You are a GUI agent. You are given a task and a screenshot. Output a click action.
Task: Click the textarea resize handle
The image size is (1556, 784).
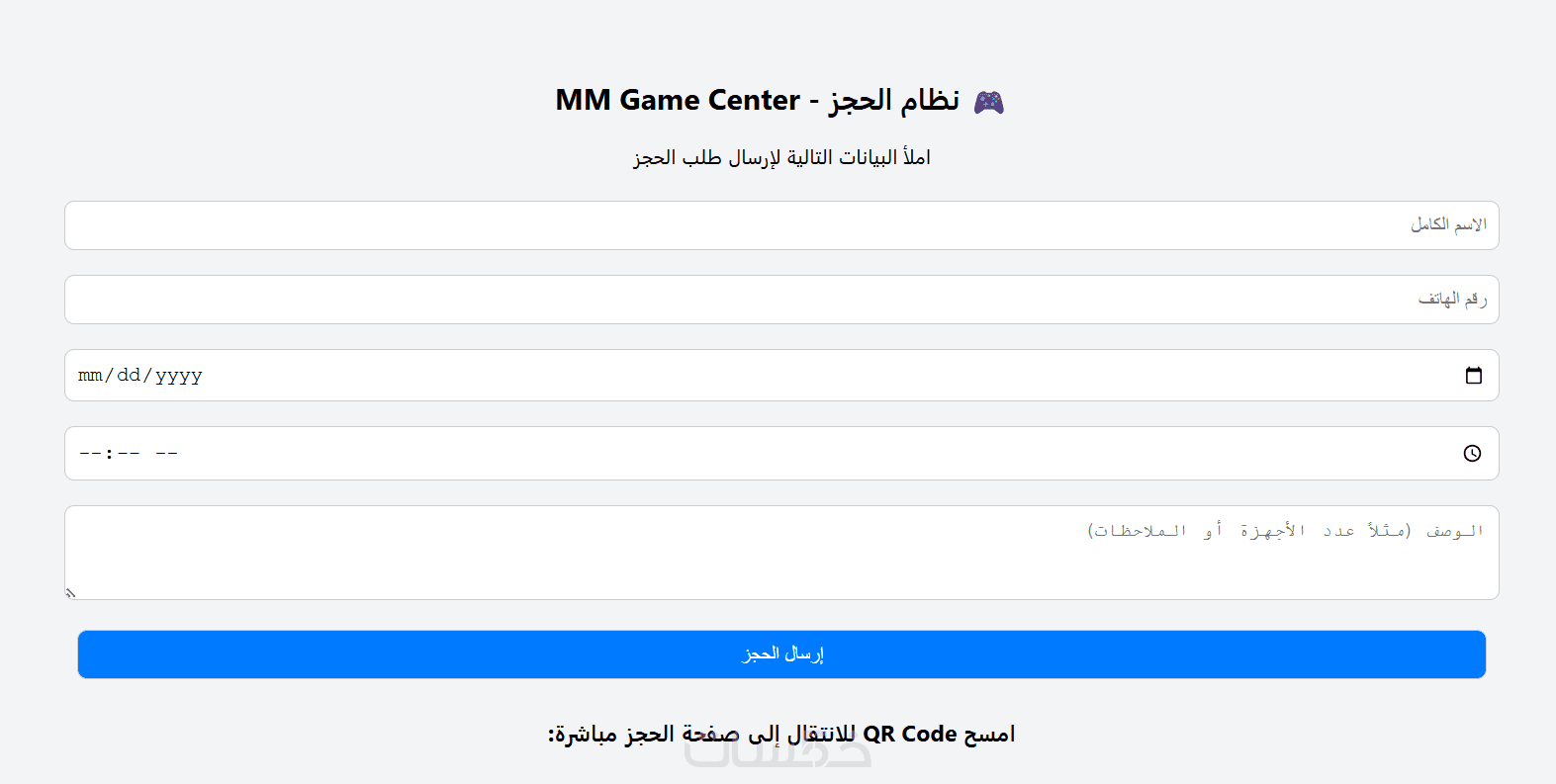pyautogui.click(x=70, y=593)
